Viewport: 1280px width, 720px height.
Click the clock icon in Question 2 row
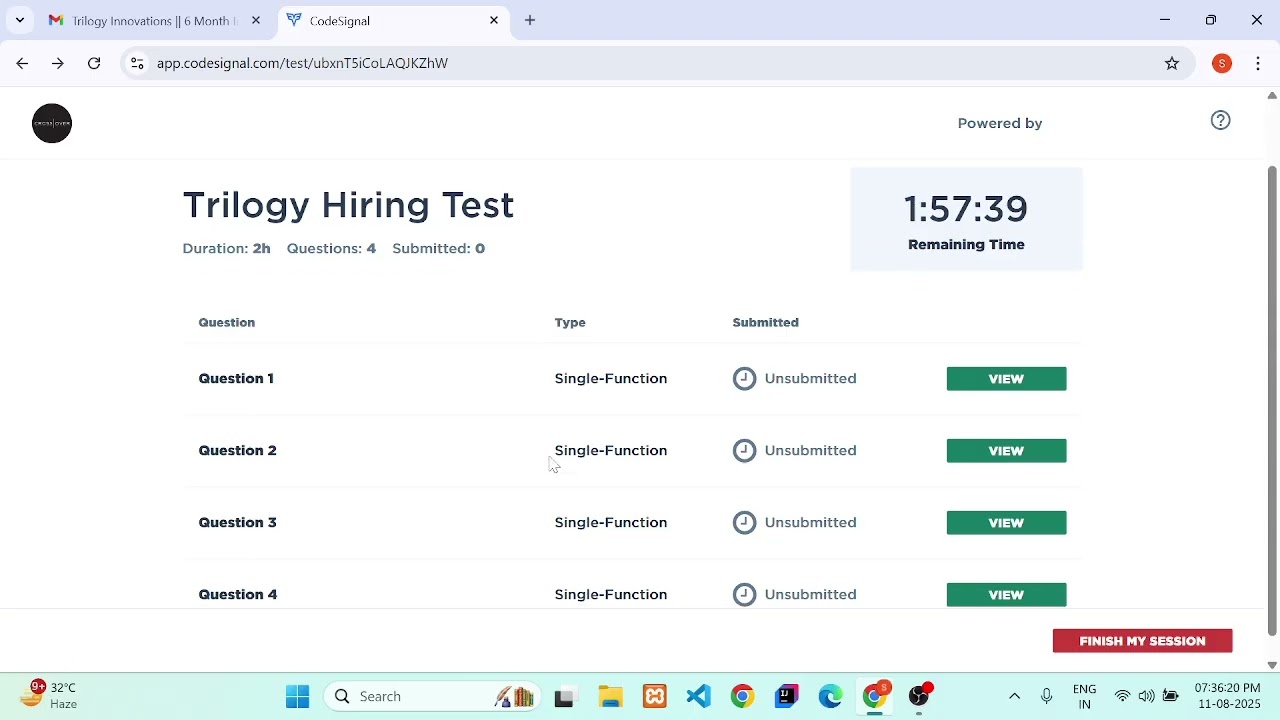click(744, 450)
